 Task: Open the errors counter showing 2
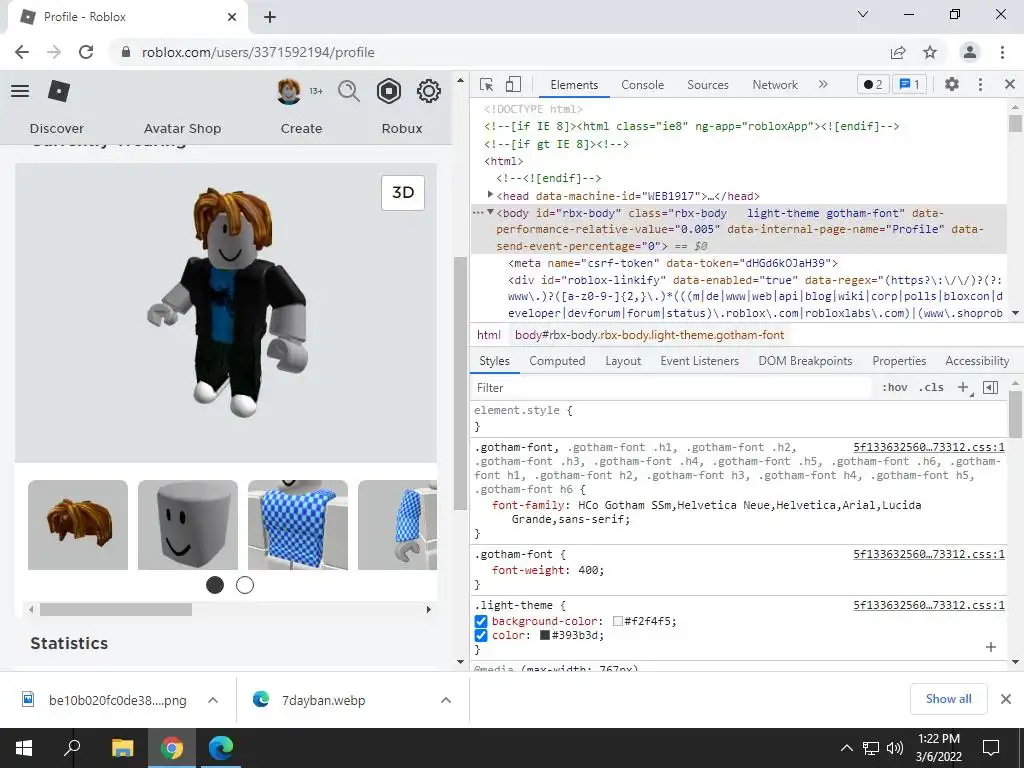(x=872, y=84)
